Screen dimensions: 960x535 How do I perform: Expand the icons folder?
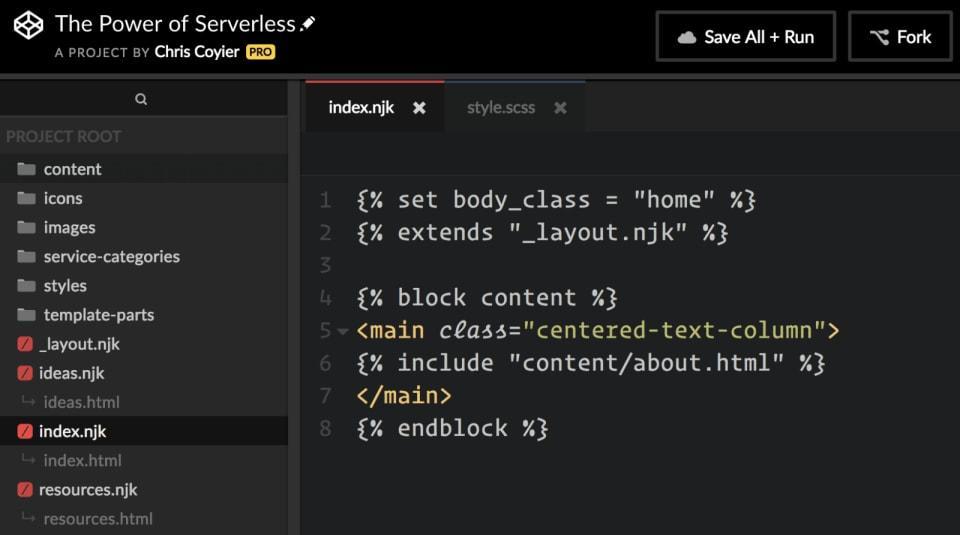coord(62,198)
